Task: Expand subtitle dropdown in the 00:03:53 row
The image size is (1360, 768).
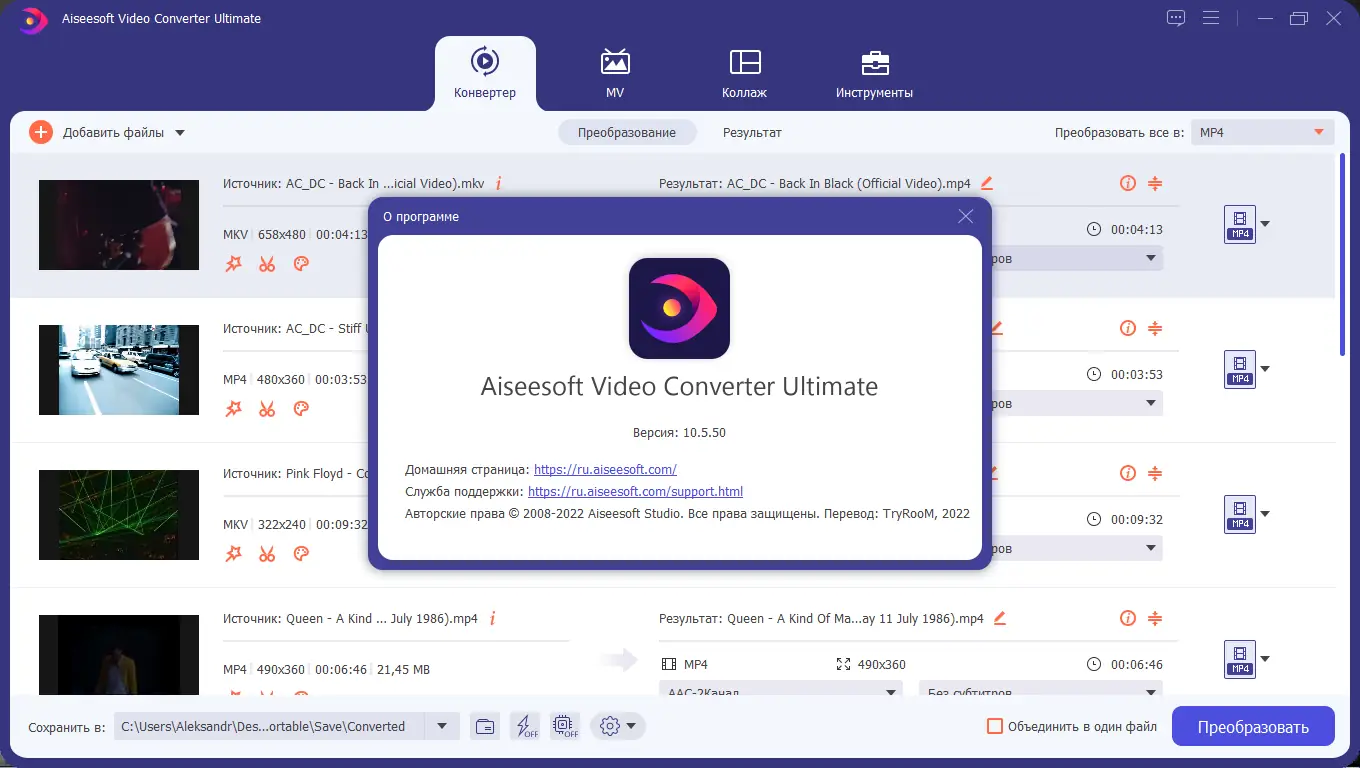Action: click(1150, 404)
